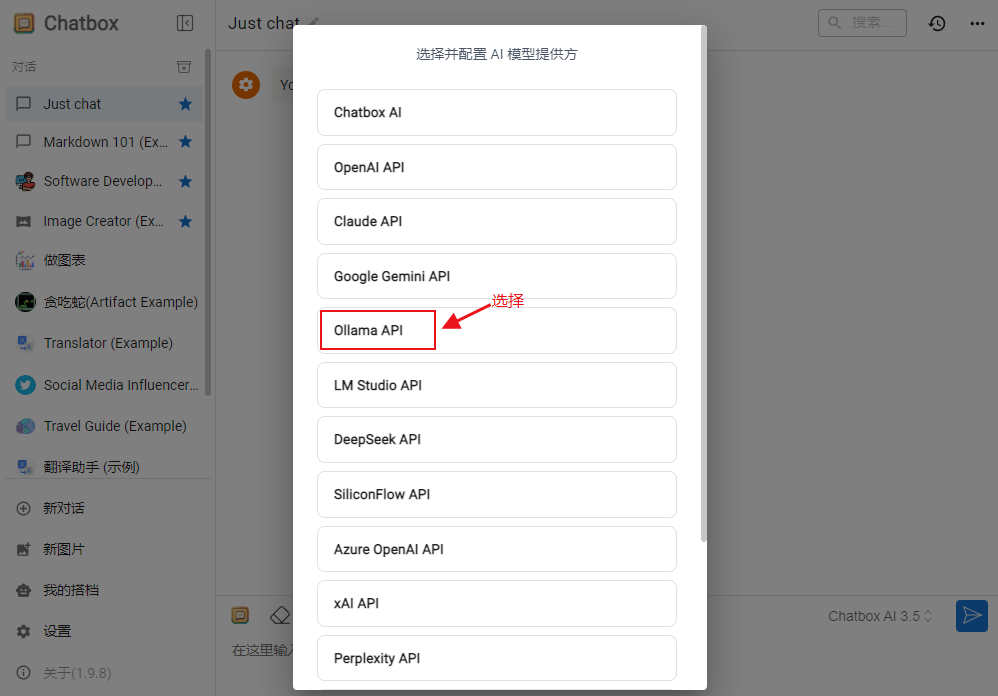This screenshot has width=998, height=696.
Task: Open chat history via the clock icon
Action: [x=937, y=22]
